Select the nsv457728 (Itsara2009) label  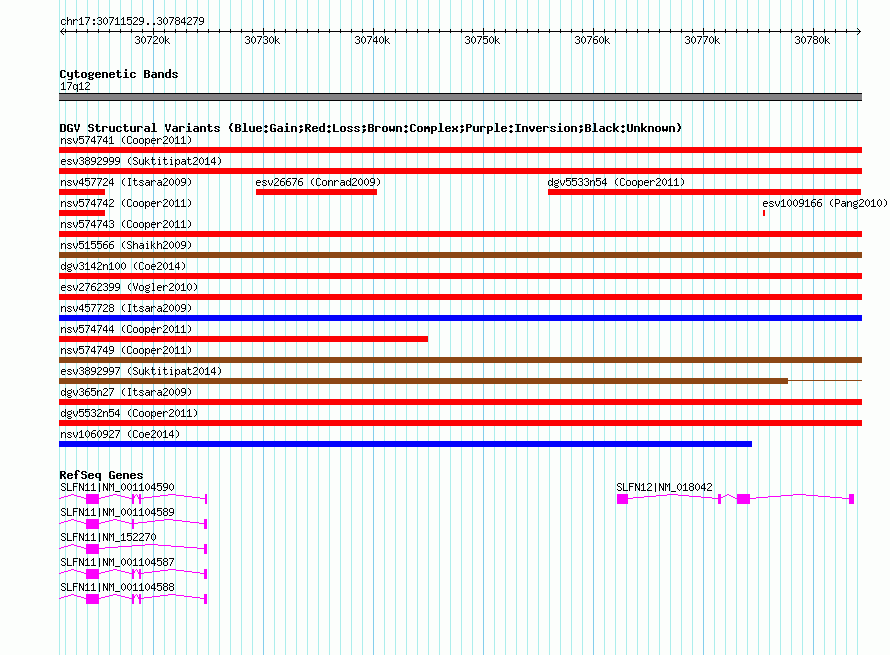tap(126, 308)
